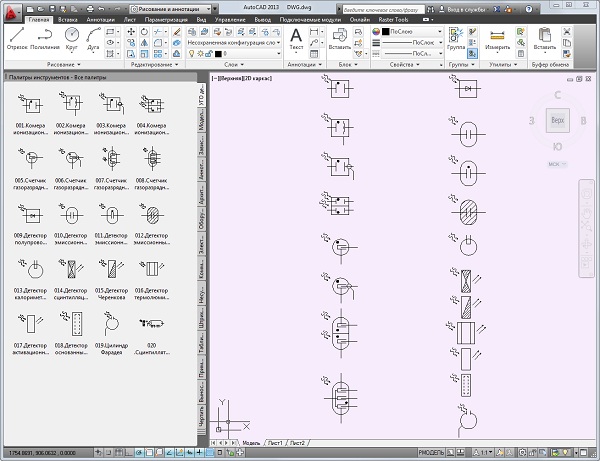600x461 pixels.
Task: Insert palette block 001.Камера ионизационная
Action: point(32,106)
